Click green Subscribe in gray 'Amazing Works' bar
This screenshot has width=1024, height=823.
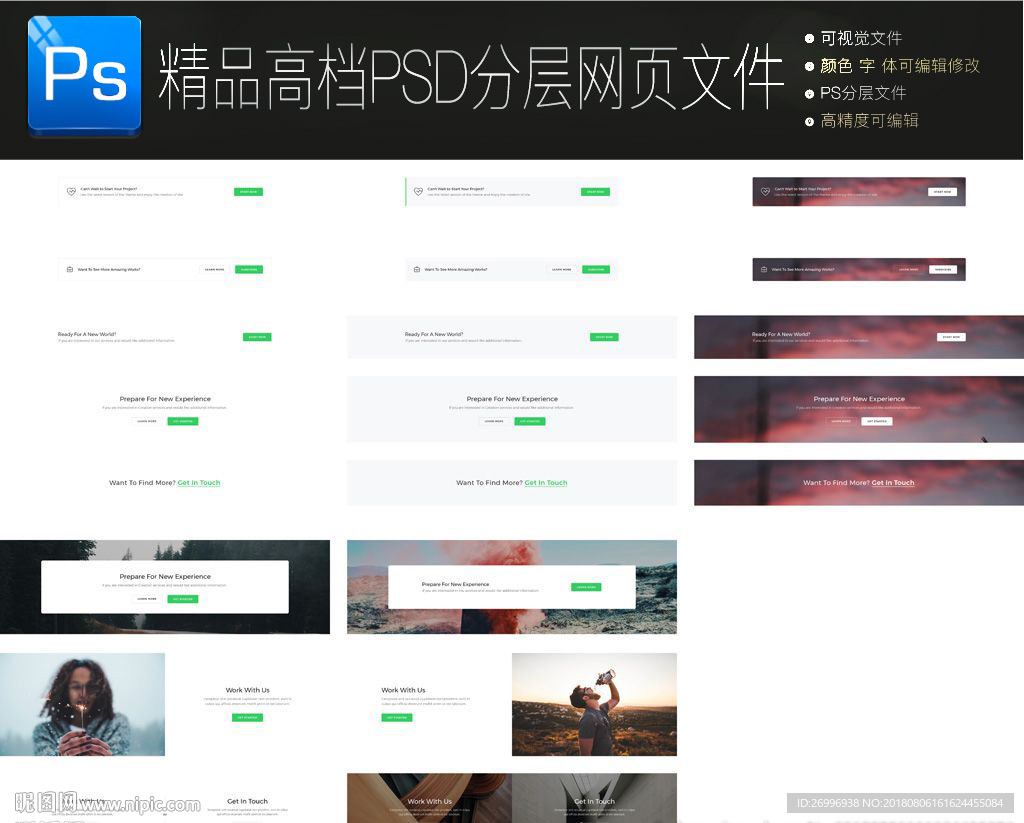coord(596,269)
